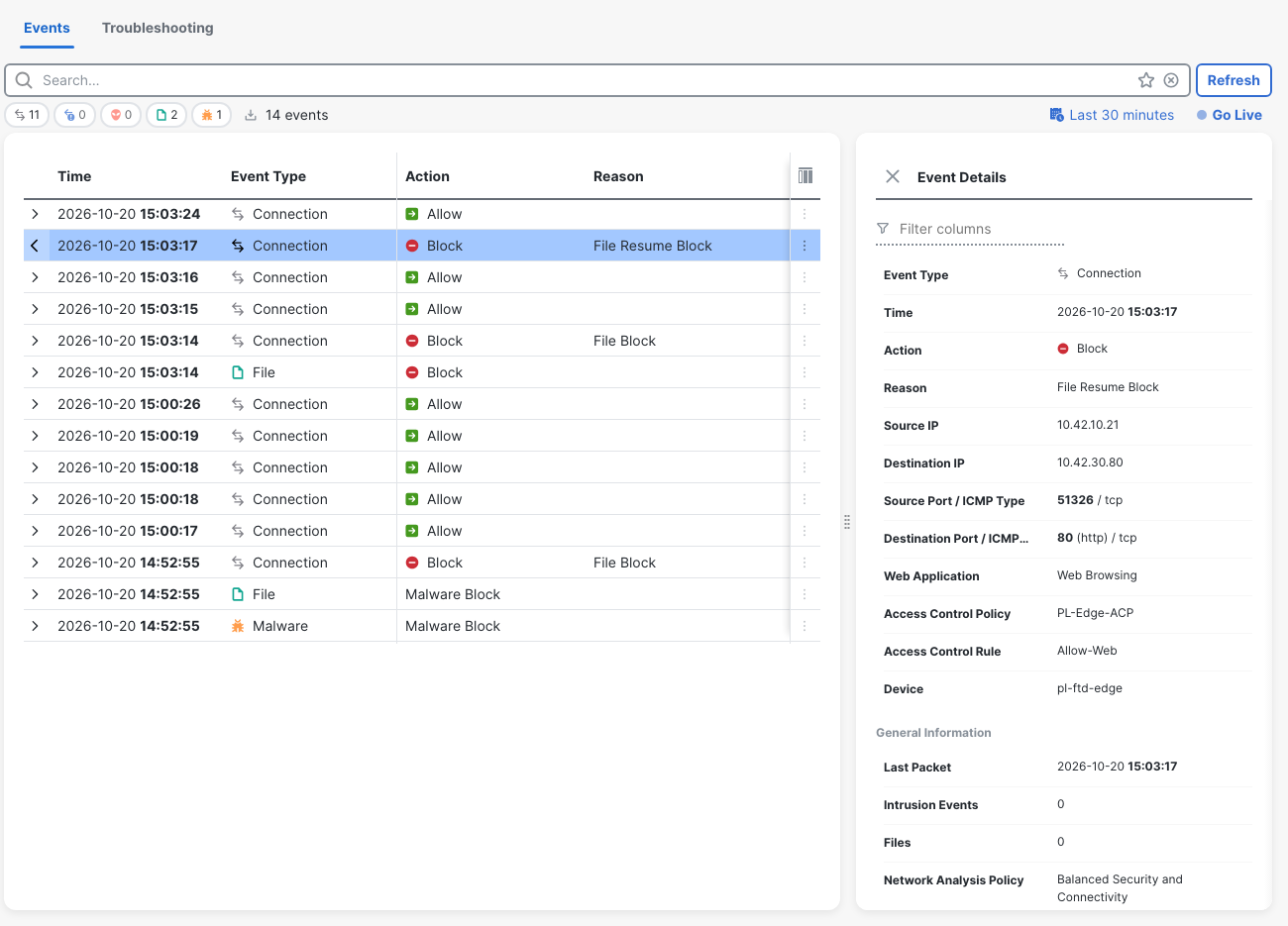
Task: Switch to the Troubleshooting tab
Action: click(x=158, y=28)
